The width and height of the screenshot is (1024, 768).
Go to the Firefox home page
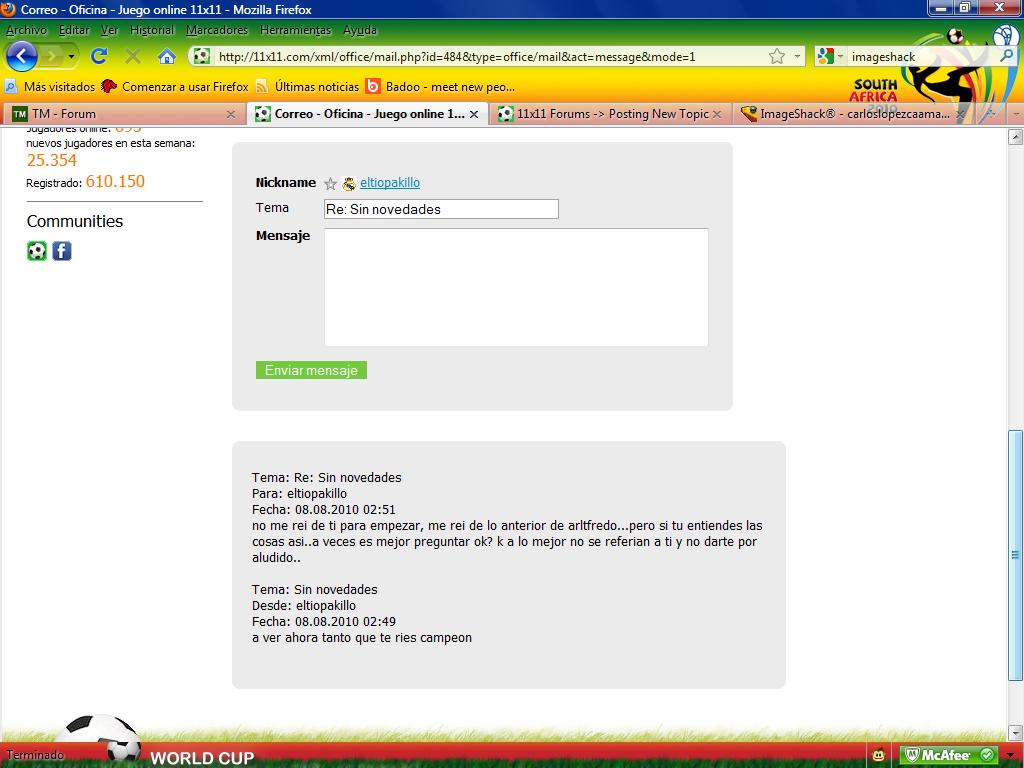(x=167, y=56)
